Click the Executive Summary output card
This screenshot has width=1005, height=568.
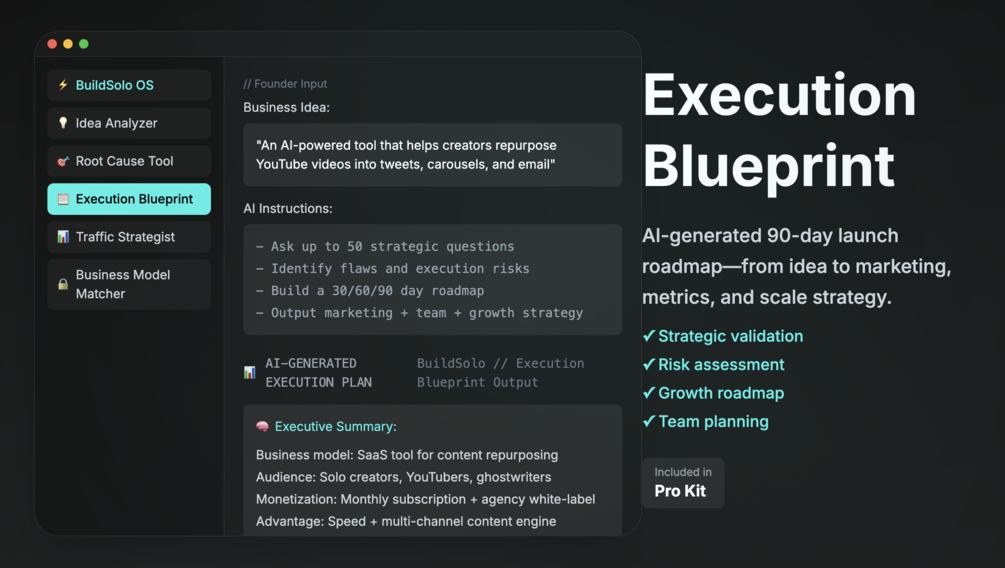pos(432,470)
